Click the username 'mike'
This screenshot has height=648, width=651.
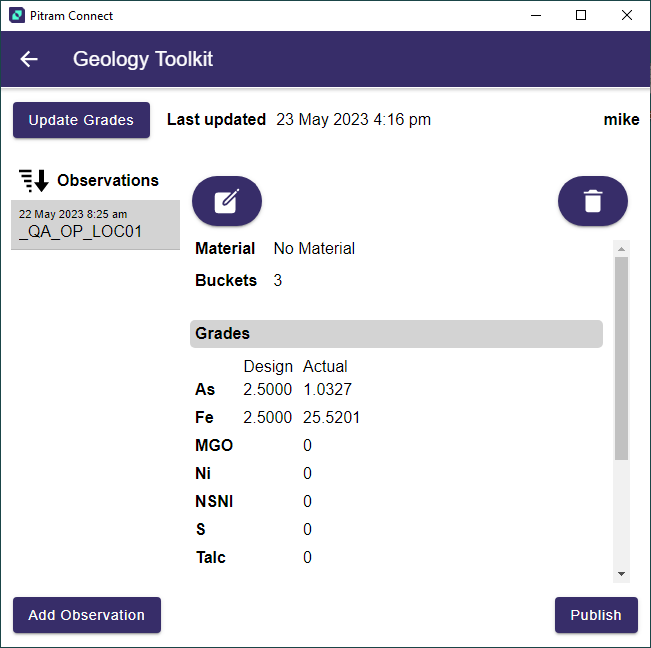click(x=621, y=120)
